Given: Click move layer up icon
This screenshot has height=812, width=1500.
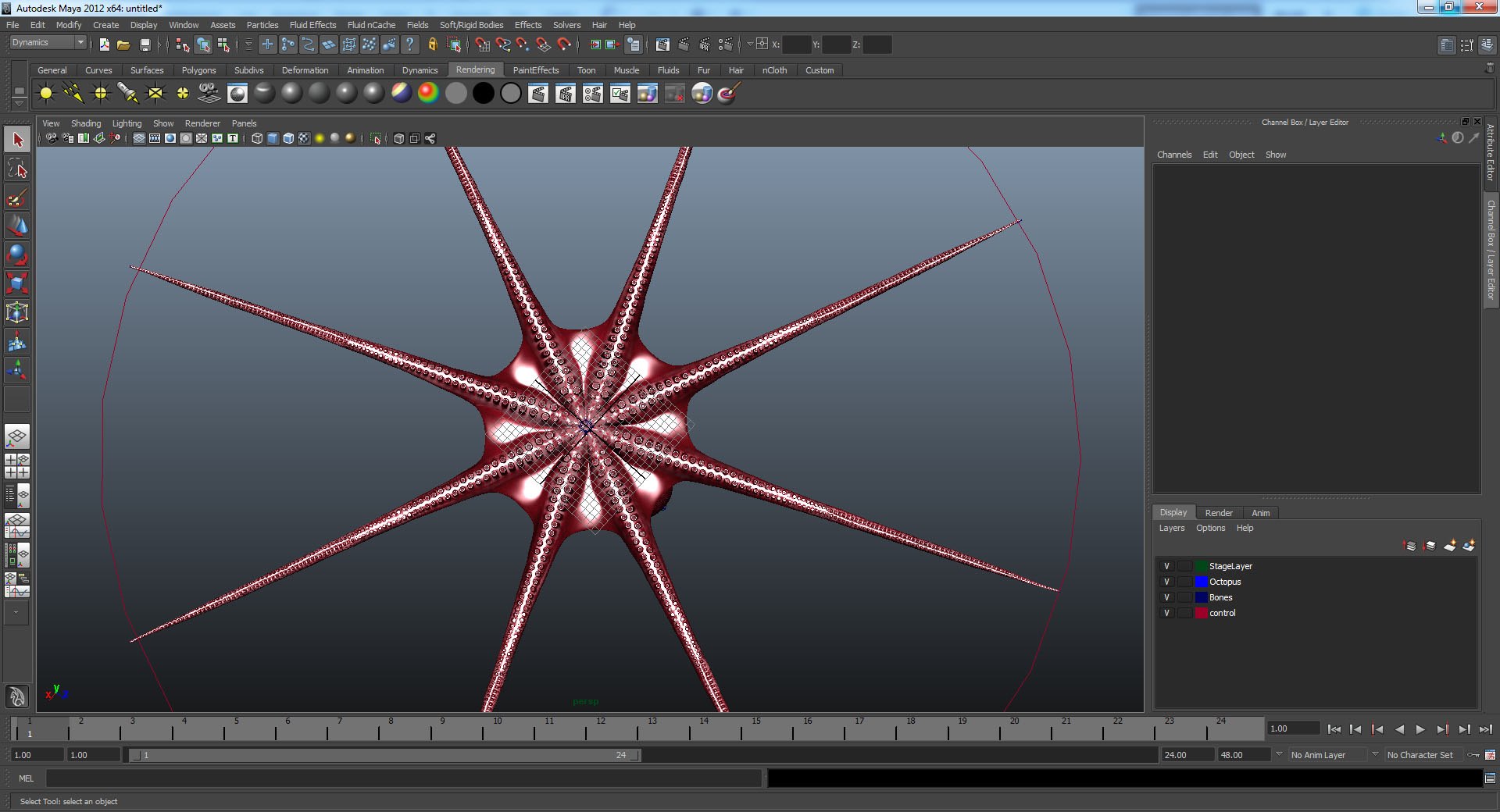Looking at the screenshot, I should [x=1410, y=546].
